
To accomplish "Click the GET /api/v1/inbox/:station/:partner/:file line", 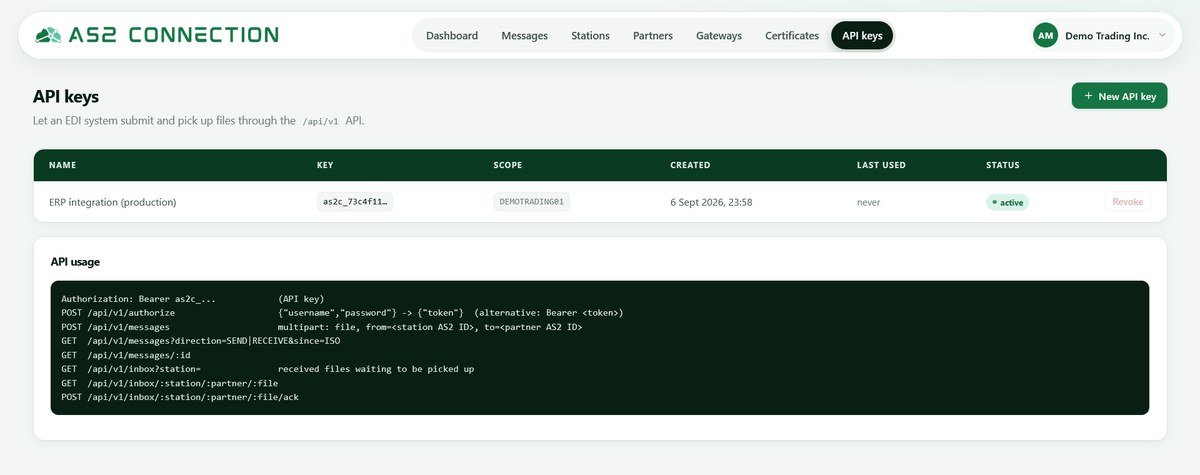I will click(x=170, y=383).
